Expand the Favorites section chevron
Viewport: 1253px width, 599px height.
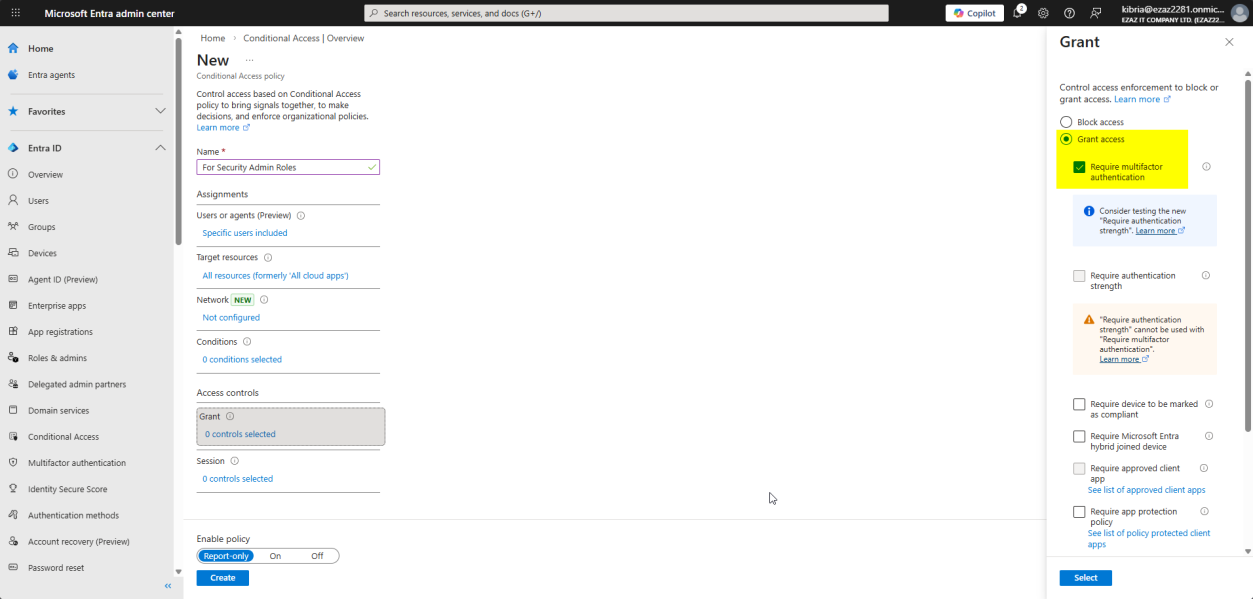(160, 111)
